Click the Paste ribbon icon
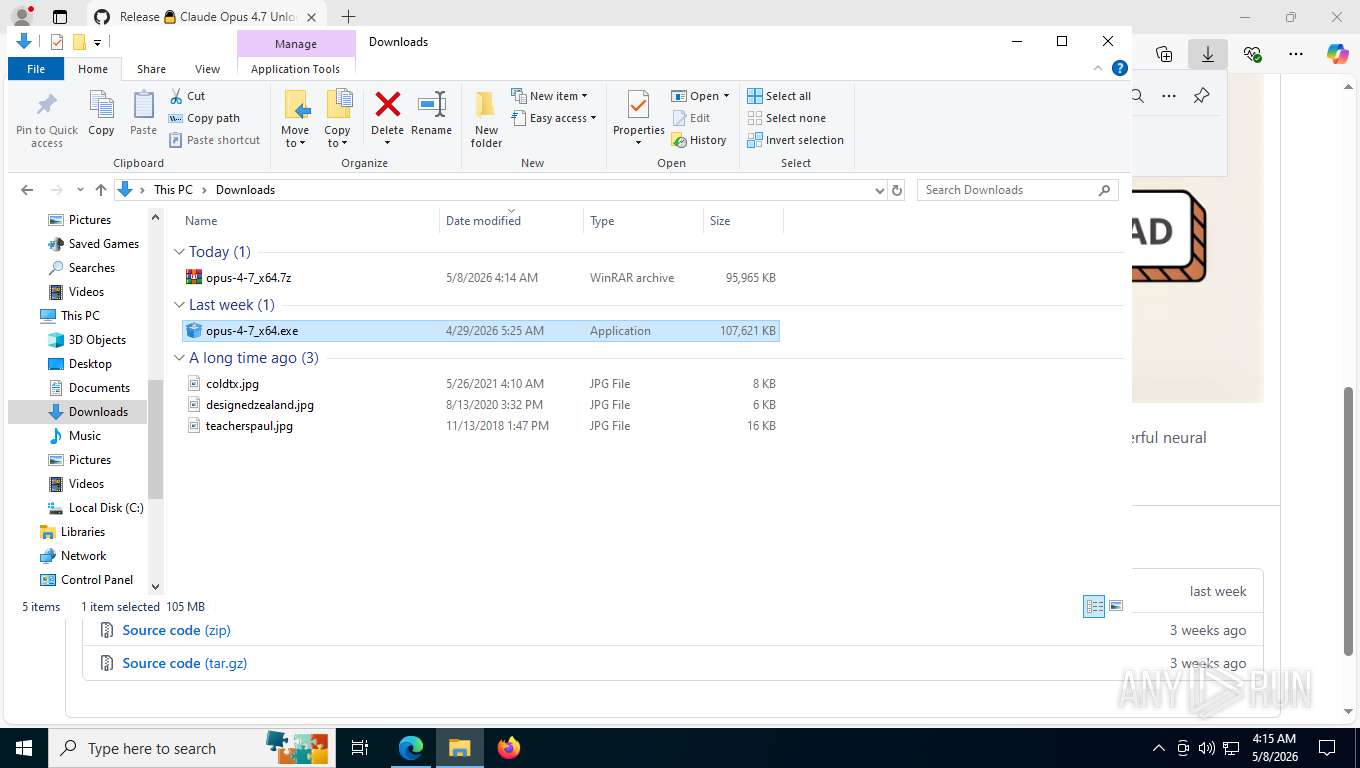This screenshot has height=768, width=1360. pos(143,114)
